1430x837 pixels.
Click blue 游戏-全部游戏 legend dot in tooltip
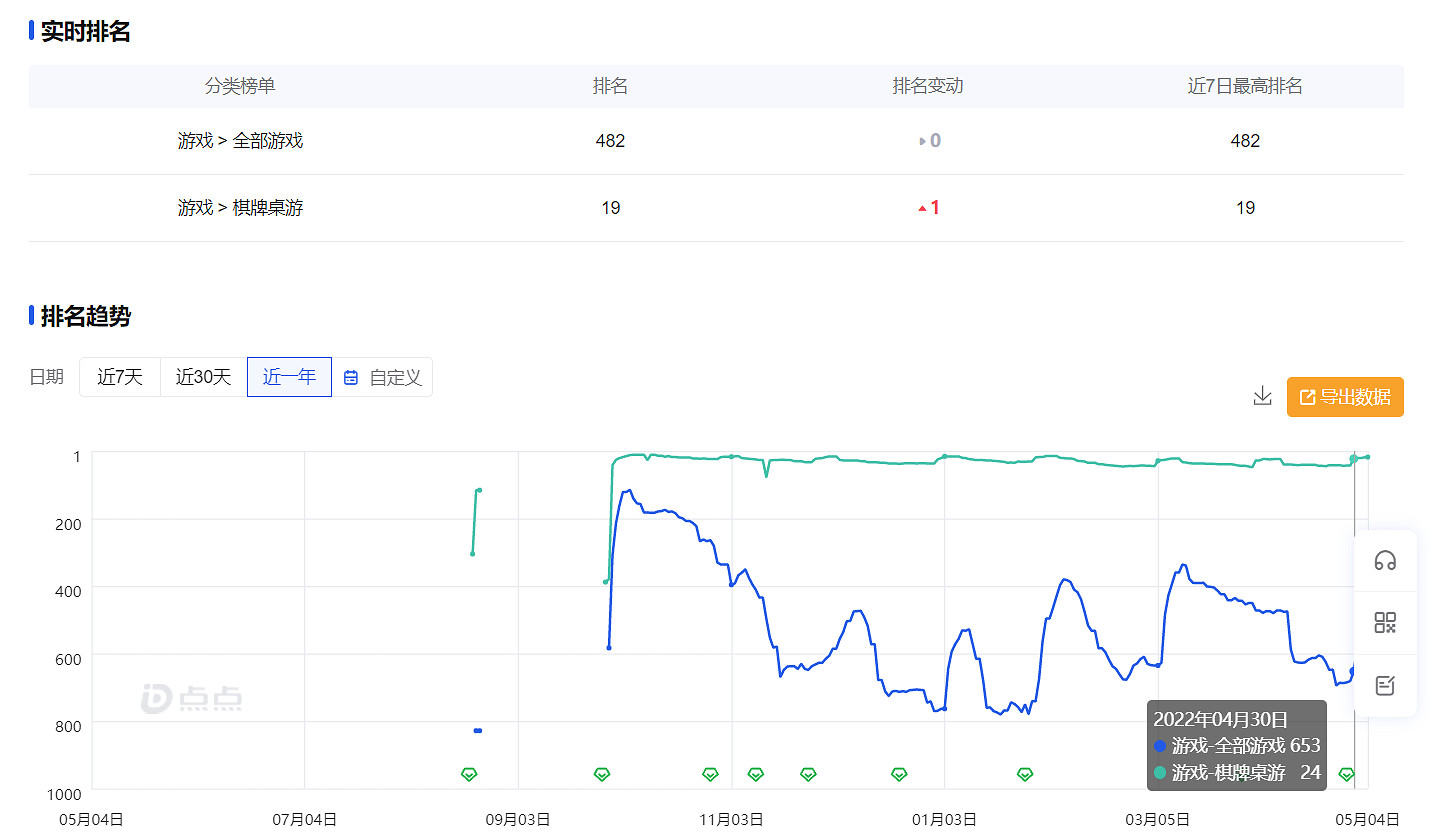pos(1160,746)
